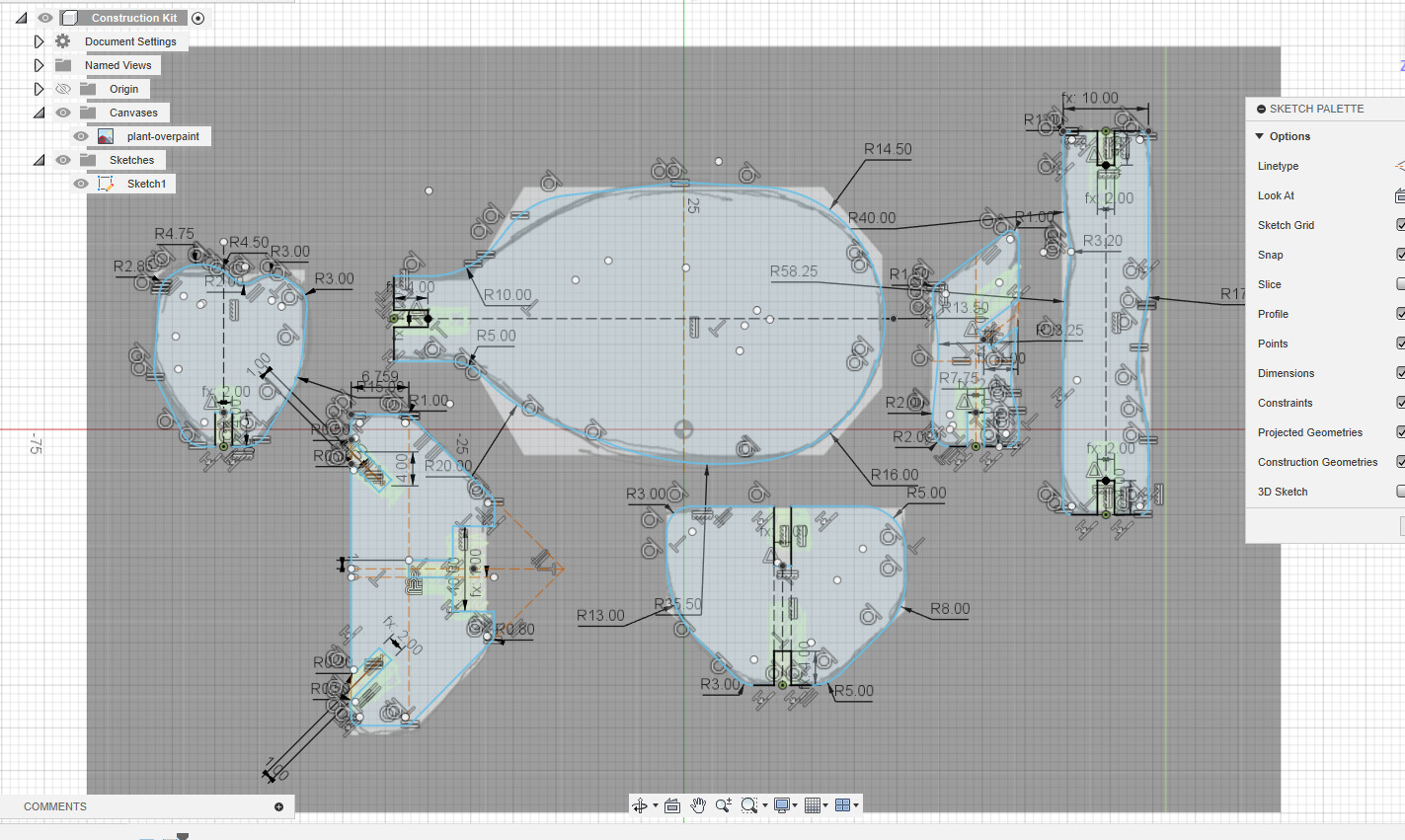Hide the plant-overpaint canvas with eye icon
Screen dimensions: 1405x840
pyautogui.click(x=81, y=136)
